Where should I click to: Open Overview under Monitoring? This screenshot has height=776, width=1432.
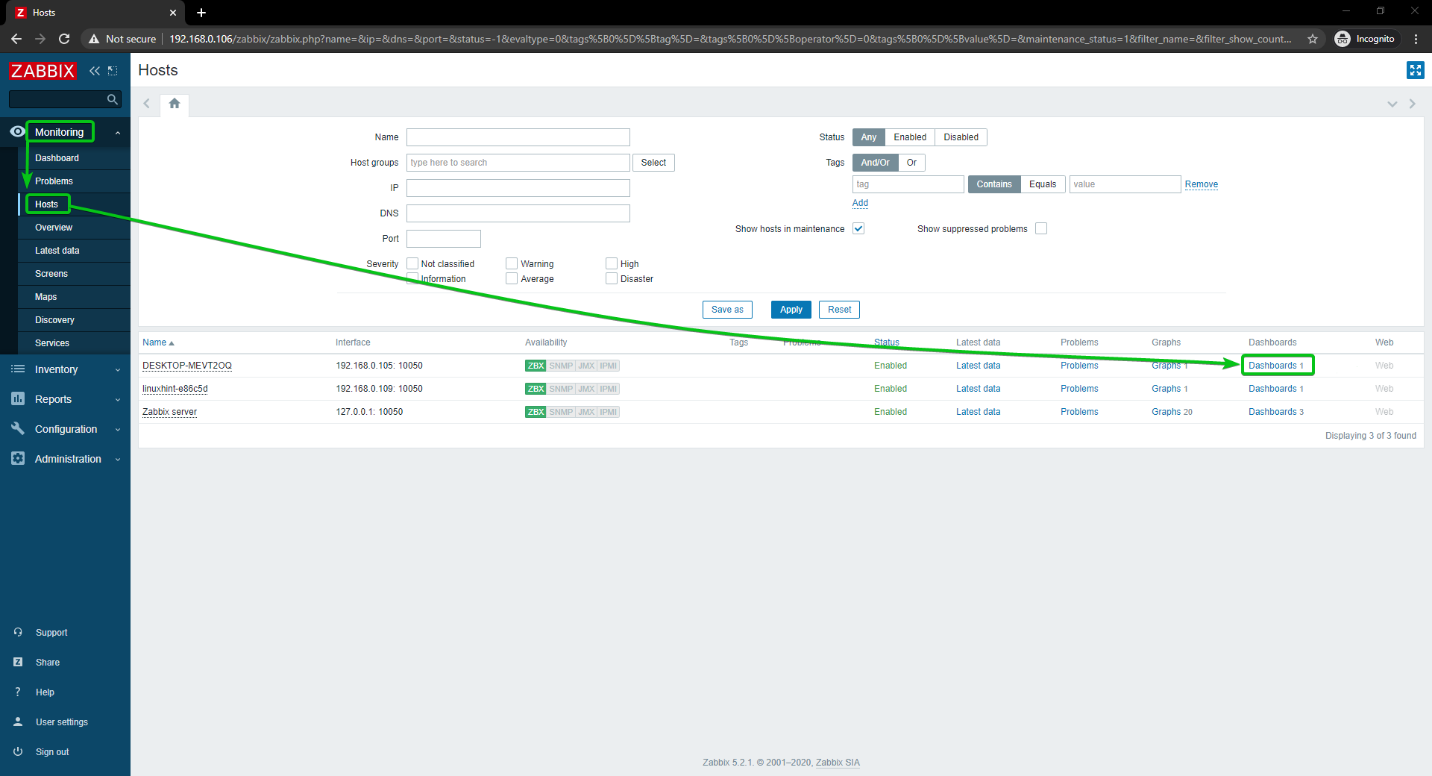tap(54, 227)
